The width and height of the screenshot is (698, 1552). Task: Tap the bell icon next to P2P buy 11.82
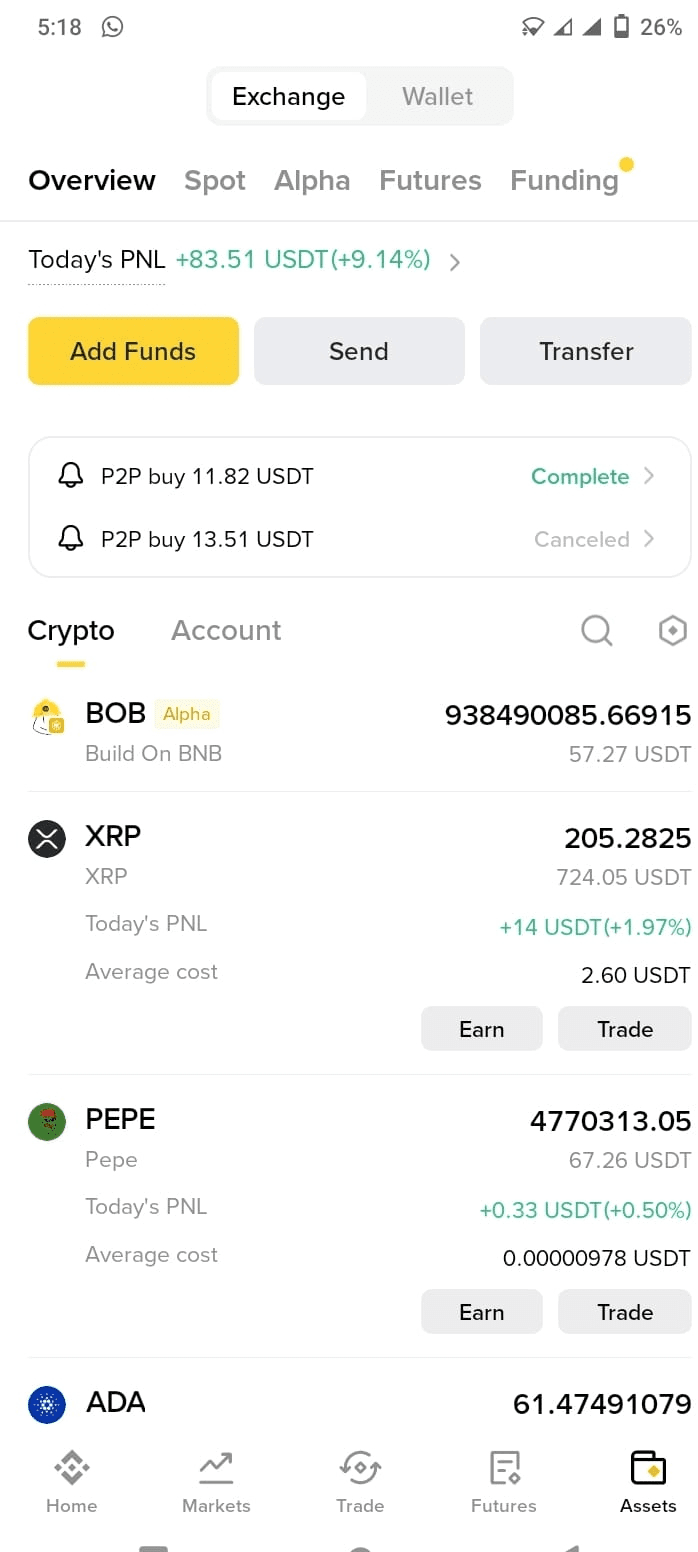70,476
